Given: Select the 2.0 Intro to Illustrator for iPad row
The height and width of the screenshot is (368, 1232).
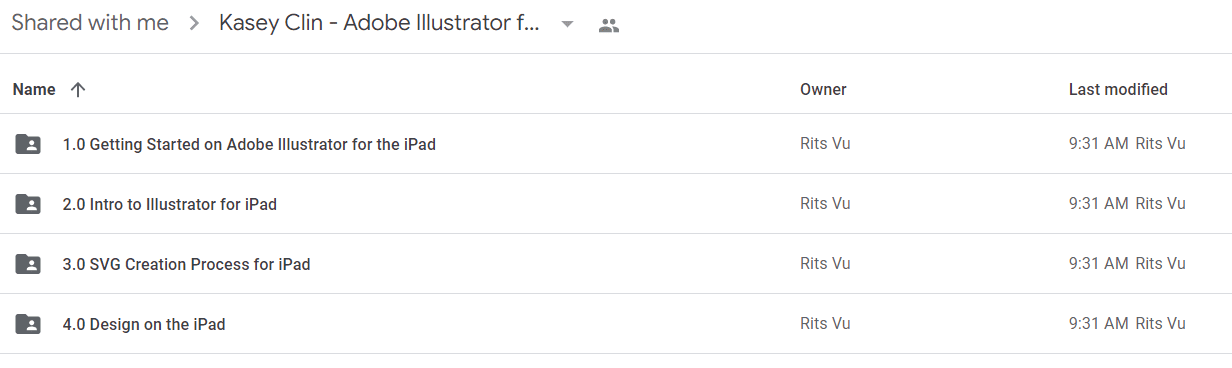Looking at the screenshot, I should 616,204.
